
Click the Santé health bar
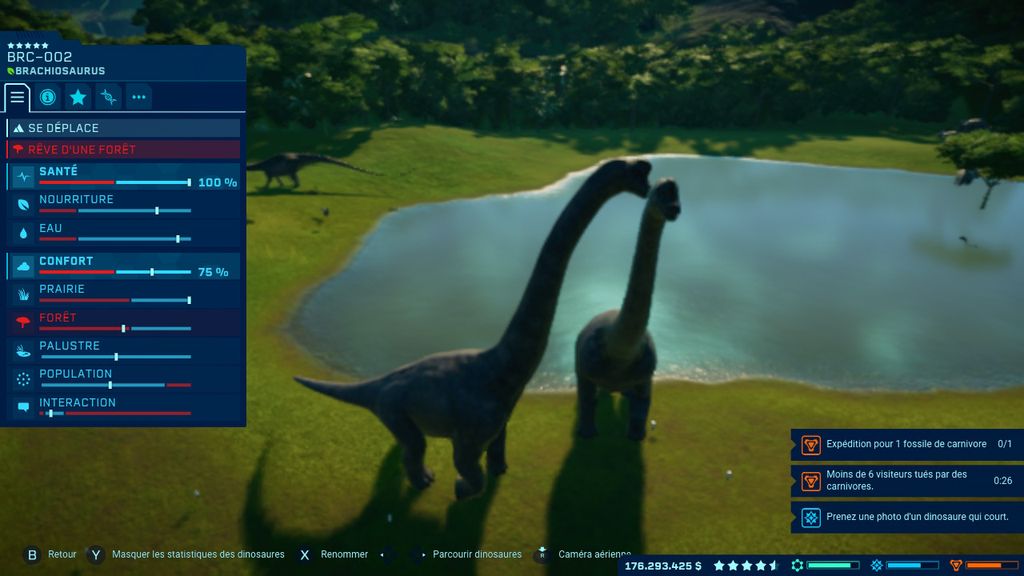click(115, 182)
